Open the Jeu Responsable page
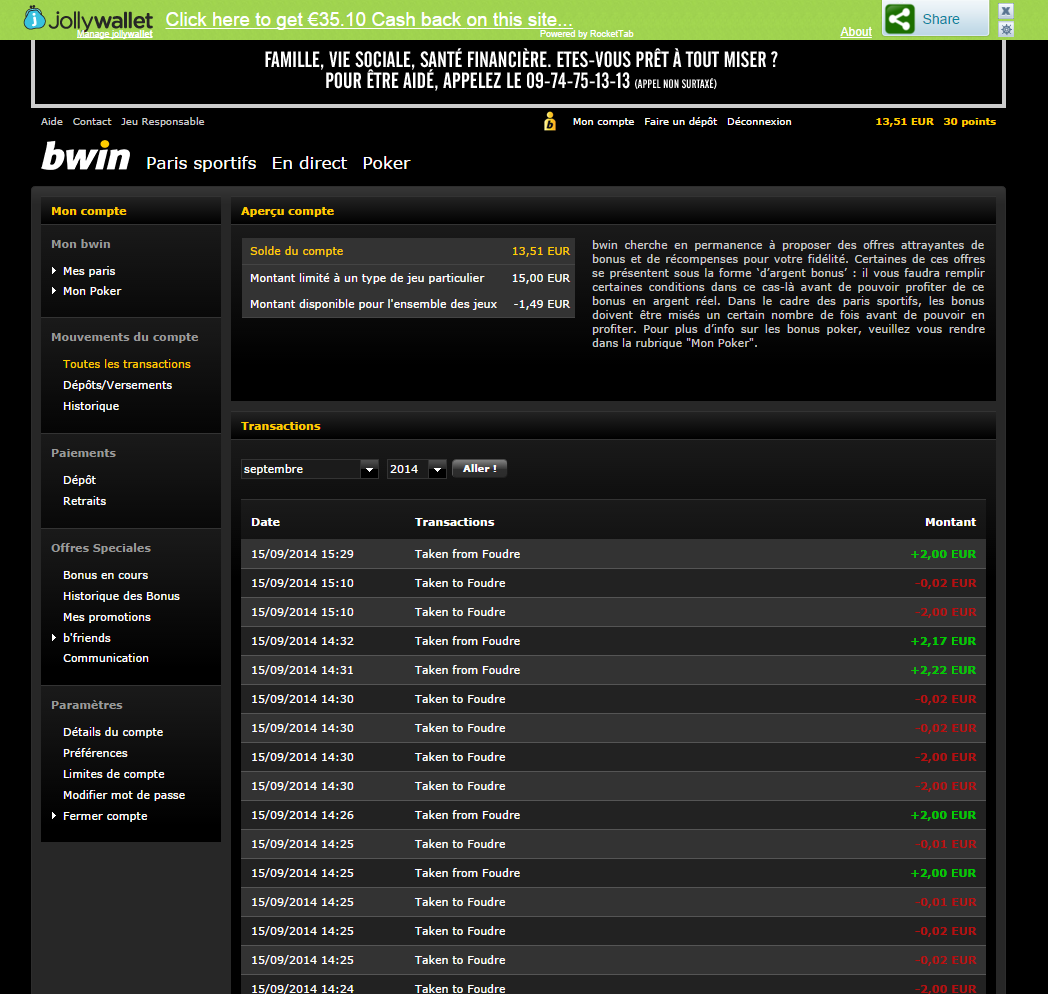1048x994 pixels. 162,122
